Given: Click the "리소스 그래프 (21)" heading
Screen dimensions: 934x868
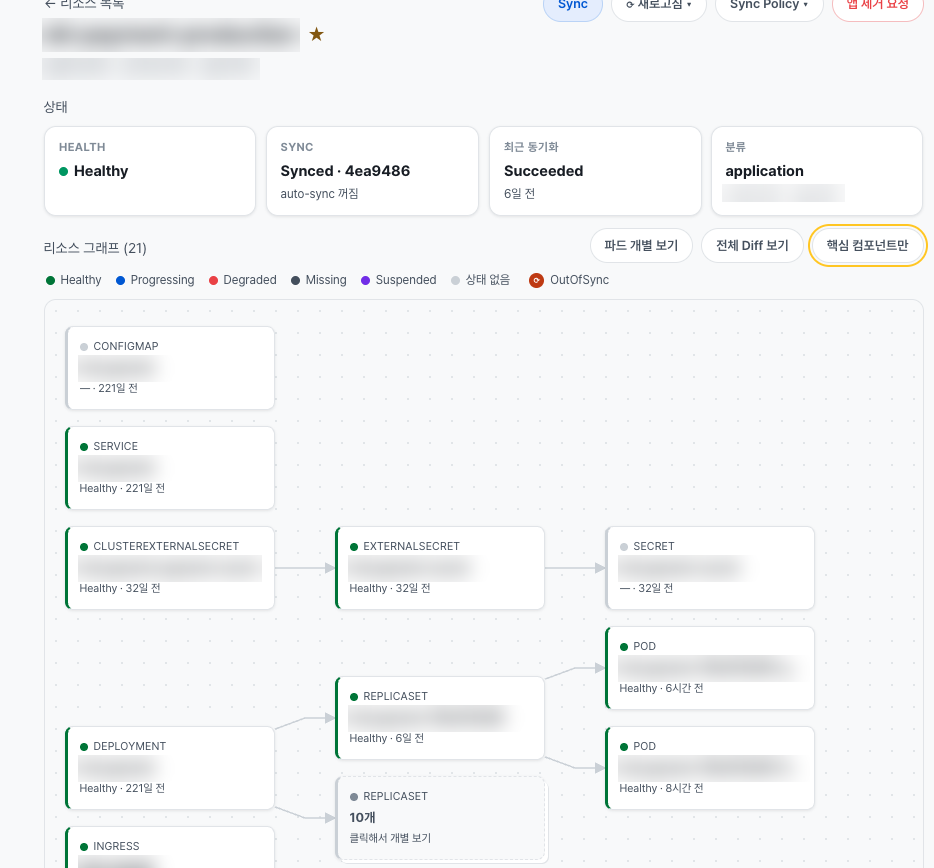Looking at the screenshot, I should point(95,248).
